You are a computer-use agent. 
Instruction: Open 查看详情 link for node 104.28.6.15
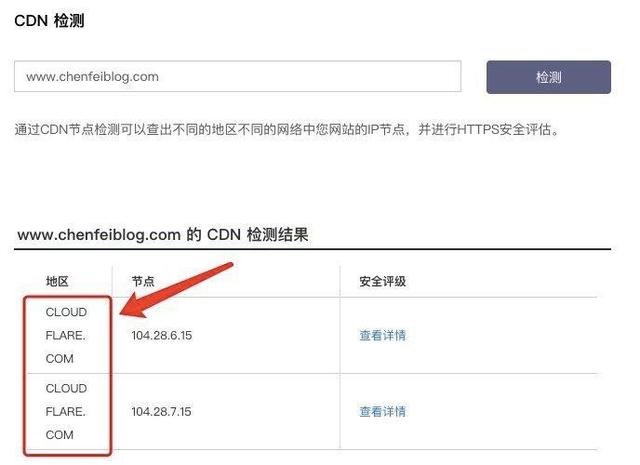click(382, 335)
